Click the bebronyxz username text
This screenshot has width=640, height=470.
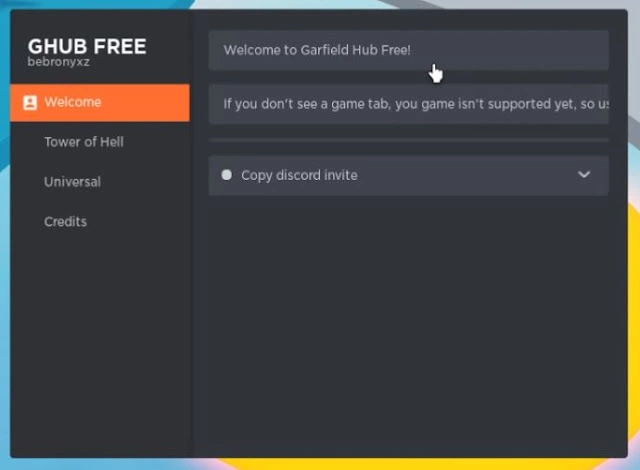[59, 62]
